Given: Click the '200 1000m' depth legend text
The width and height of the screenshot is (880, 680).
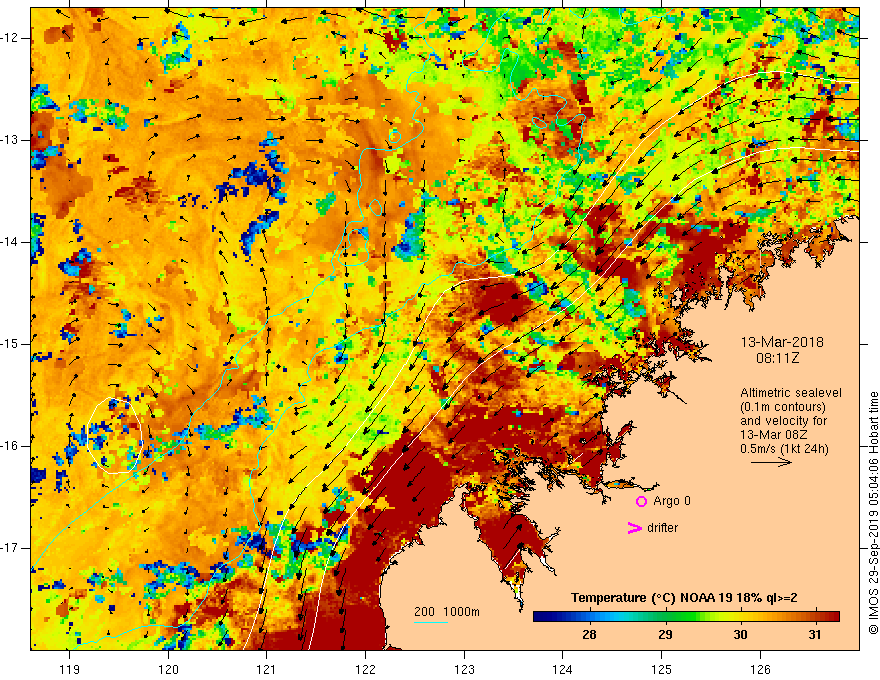Looking at the screenshot, I should (447, 612).
